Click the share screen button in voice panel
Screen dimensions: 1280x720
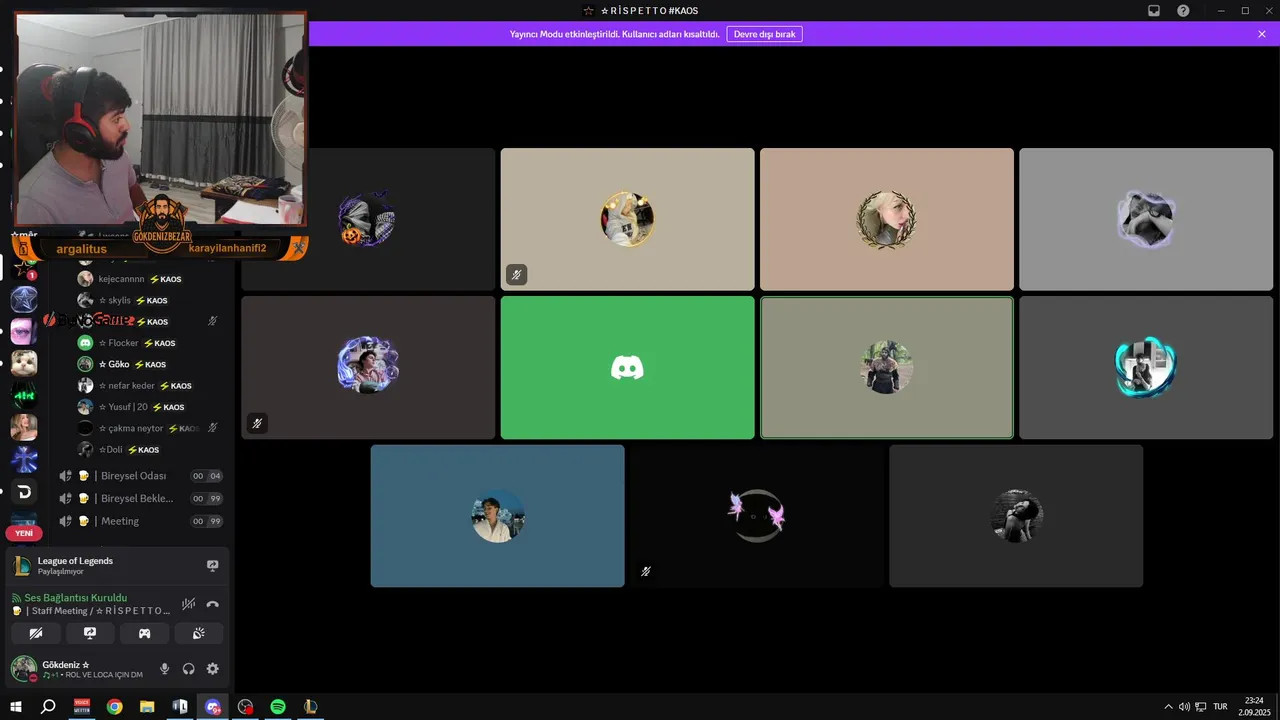tap(90, 633)
